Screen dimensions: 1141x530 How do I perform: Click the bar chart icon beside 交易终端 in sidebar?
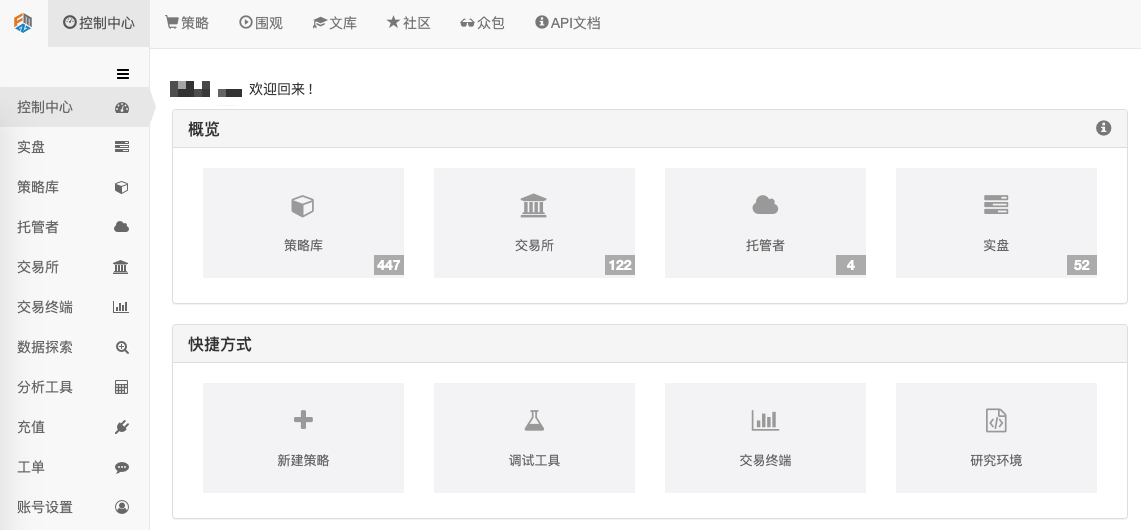click(x=121, y=307)
